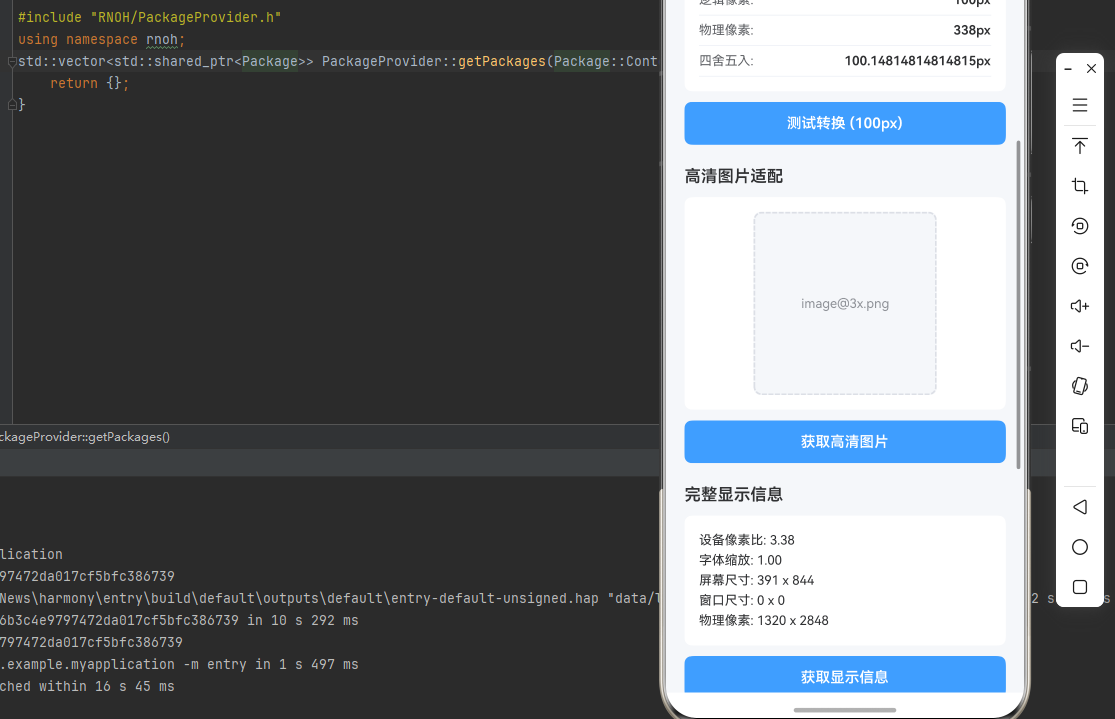
Task: Open the emulator hamburger menu
Action: click(x=1079, y=105)
